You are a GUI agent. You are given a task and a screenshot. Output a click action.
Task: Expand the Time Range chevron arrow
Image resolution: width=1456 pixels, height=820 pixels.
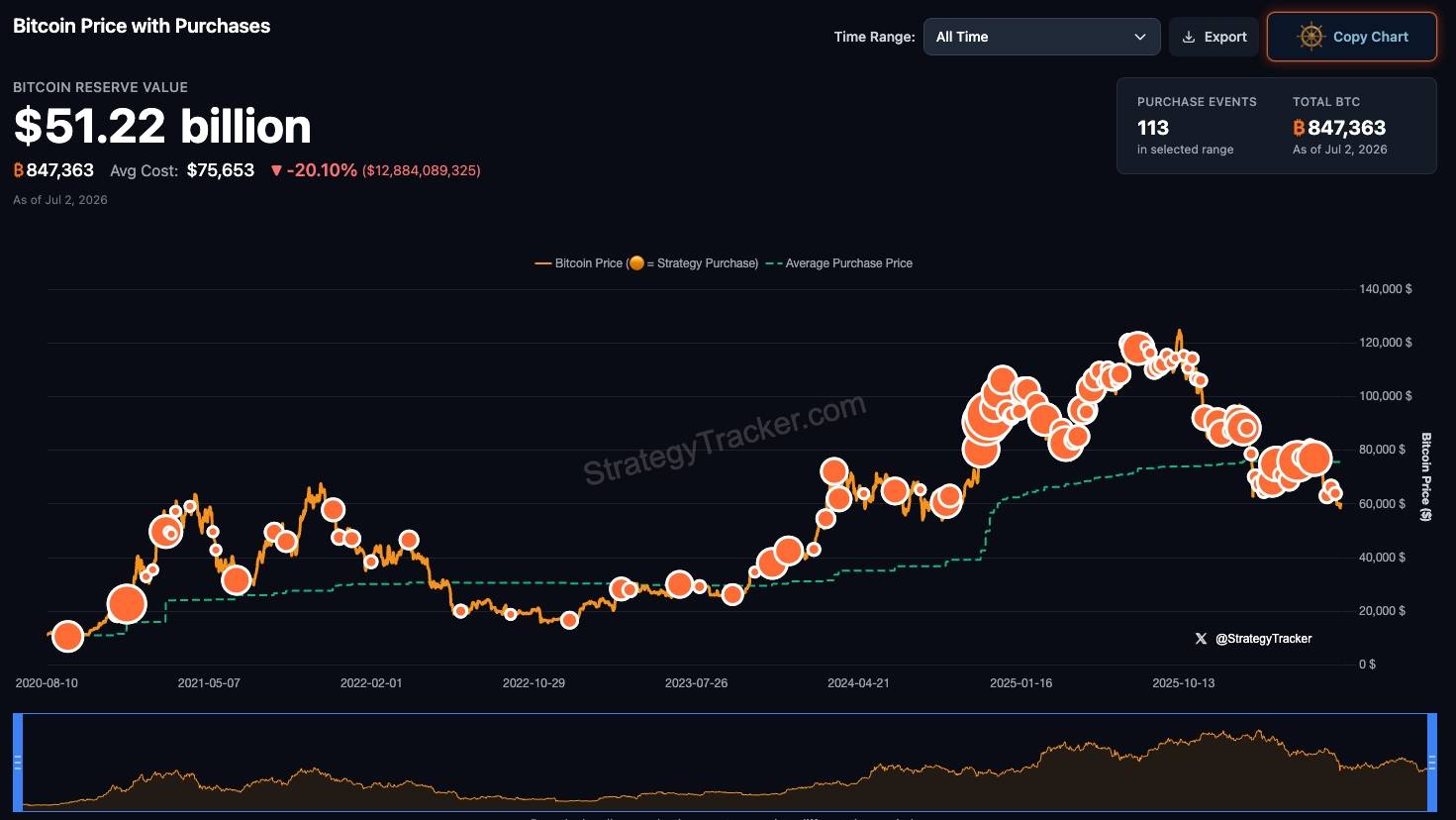[1140, 37]
